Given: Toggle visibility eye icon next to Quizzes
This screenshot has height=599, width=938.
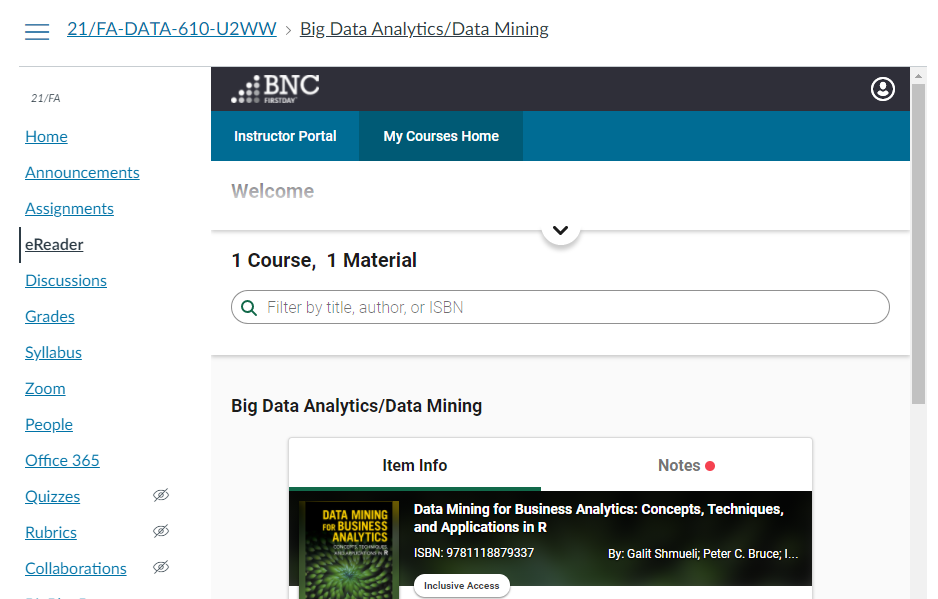Looking at the screenshot, I should [161, 495].
